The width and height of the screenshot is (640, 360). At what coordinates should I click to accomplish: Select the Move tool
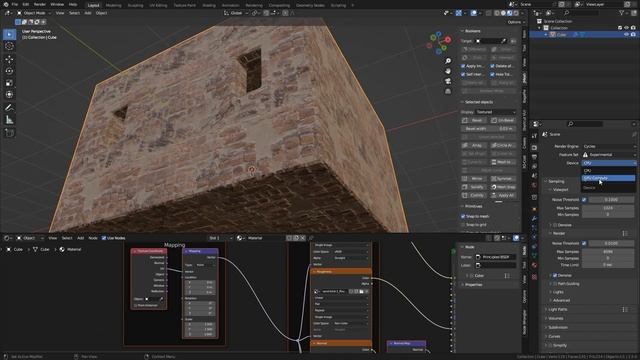click(x=9, y=59)
